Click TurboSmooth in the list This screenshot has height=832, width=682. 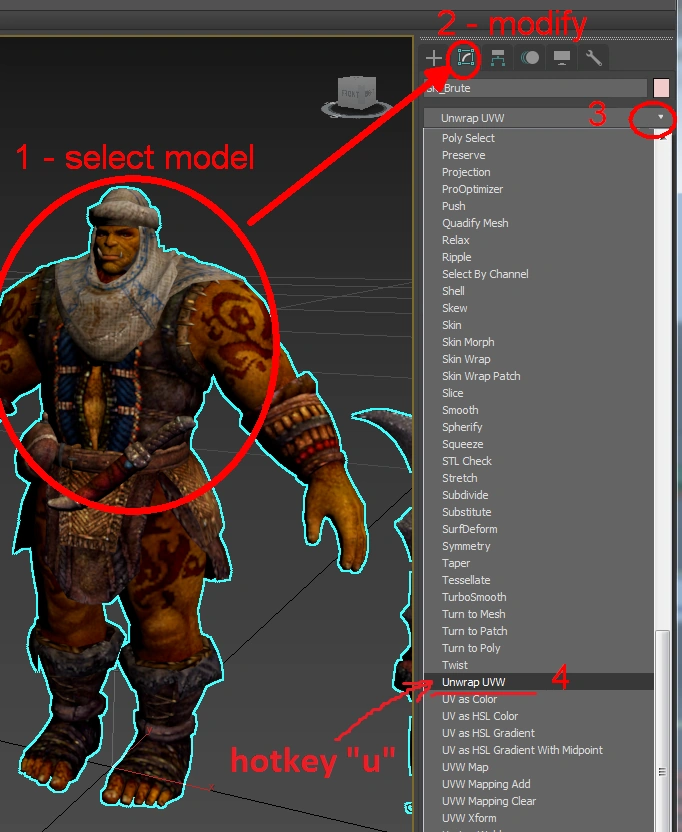(474, 596)
